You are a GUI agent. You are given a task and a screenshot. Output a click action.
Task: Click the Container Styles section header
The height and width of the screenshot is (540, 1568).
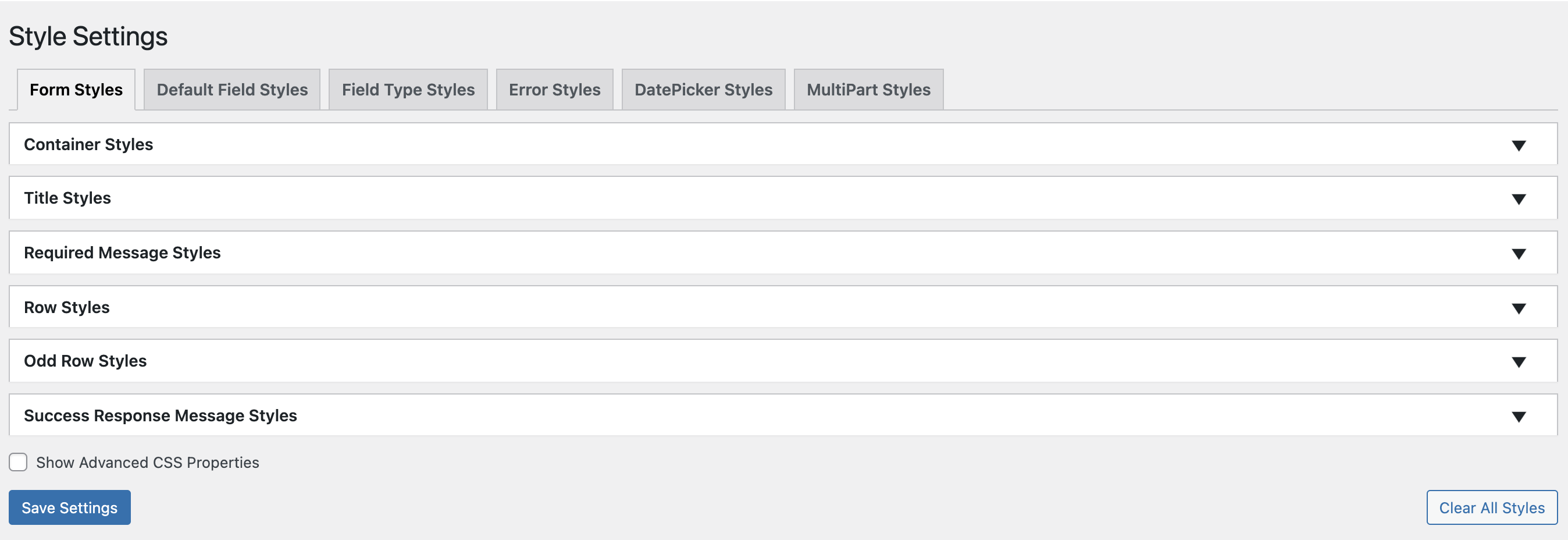(x=88, y=144)
